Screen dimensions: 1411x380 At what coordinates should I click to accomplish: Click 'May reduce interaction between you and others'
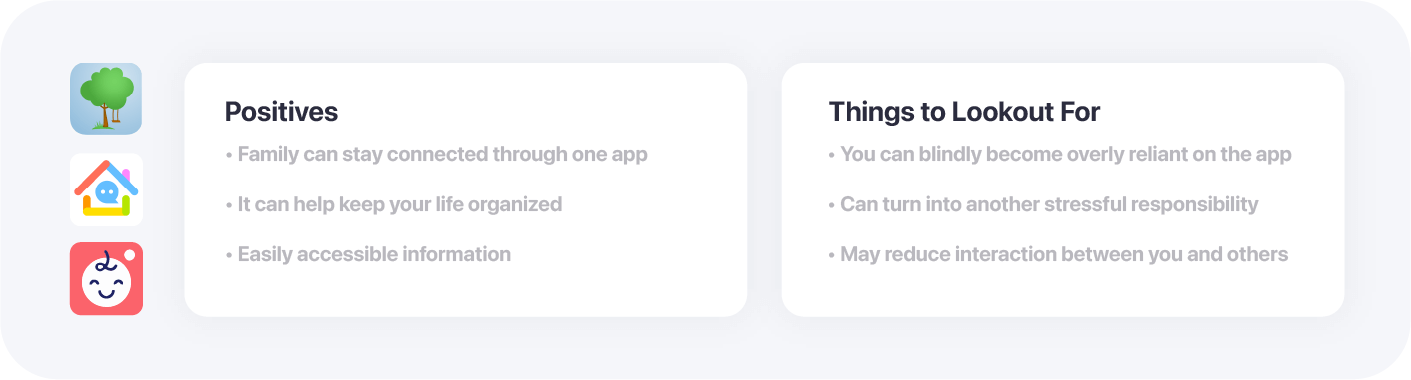(1058, 254)
